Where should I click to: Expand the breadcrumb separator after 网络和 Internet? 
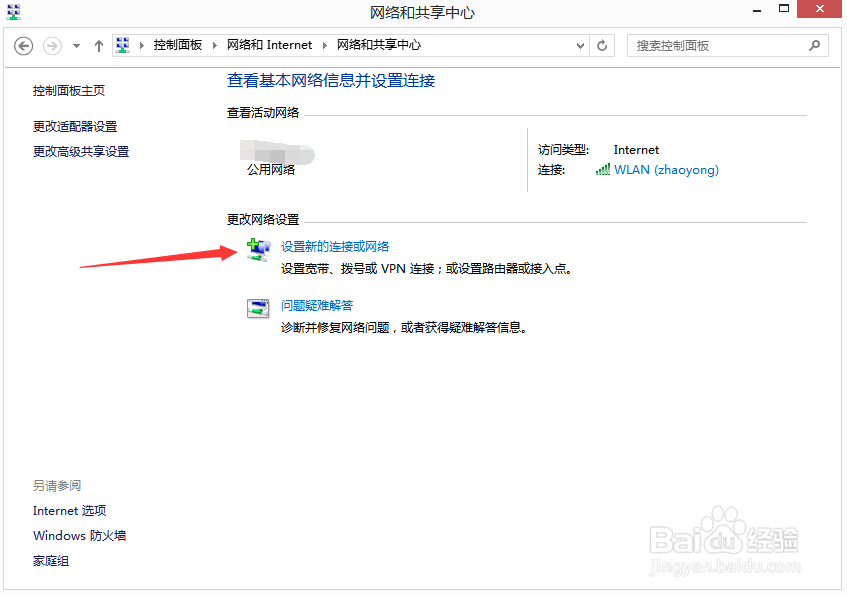[324, 45]
